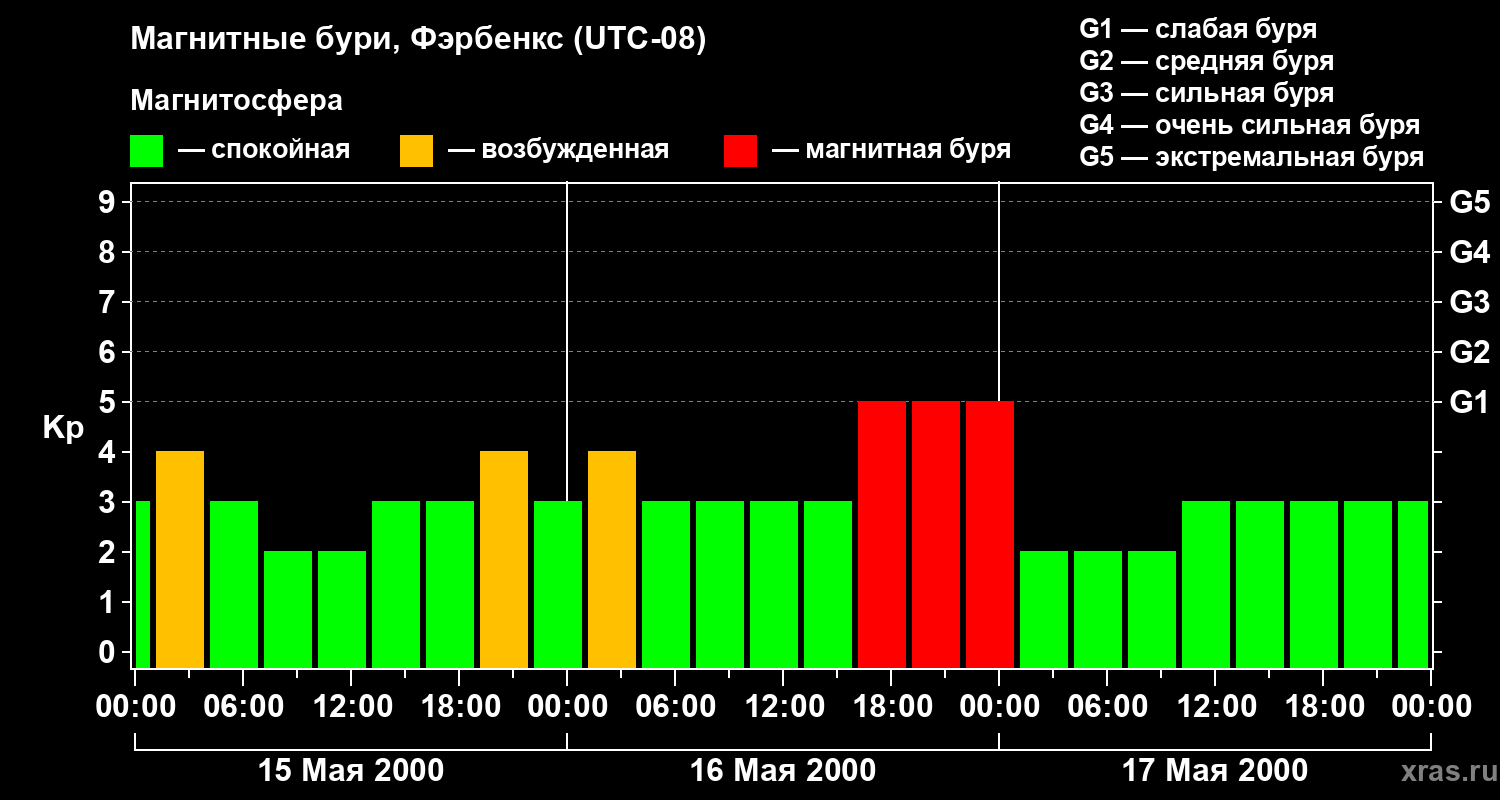Select the 'G3 — сильная буря' legend line
This screenshot has height=800, width=1500.
(1206, 93)
